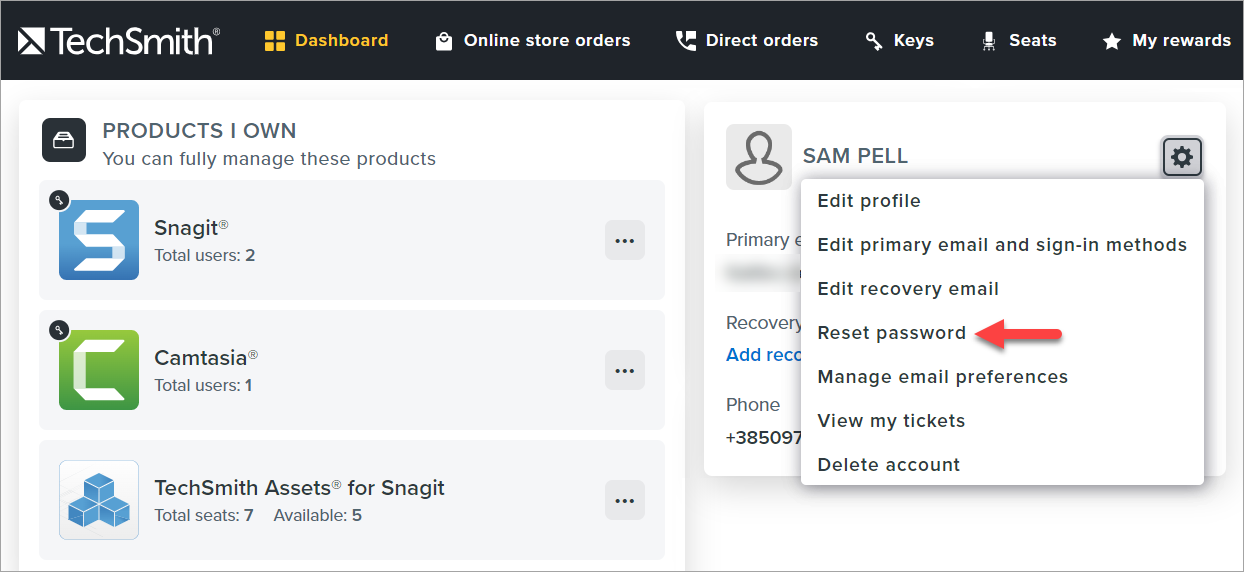Choose Edit profile in the menu
Screen dimensions: 1244x572
coord(869,201)
